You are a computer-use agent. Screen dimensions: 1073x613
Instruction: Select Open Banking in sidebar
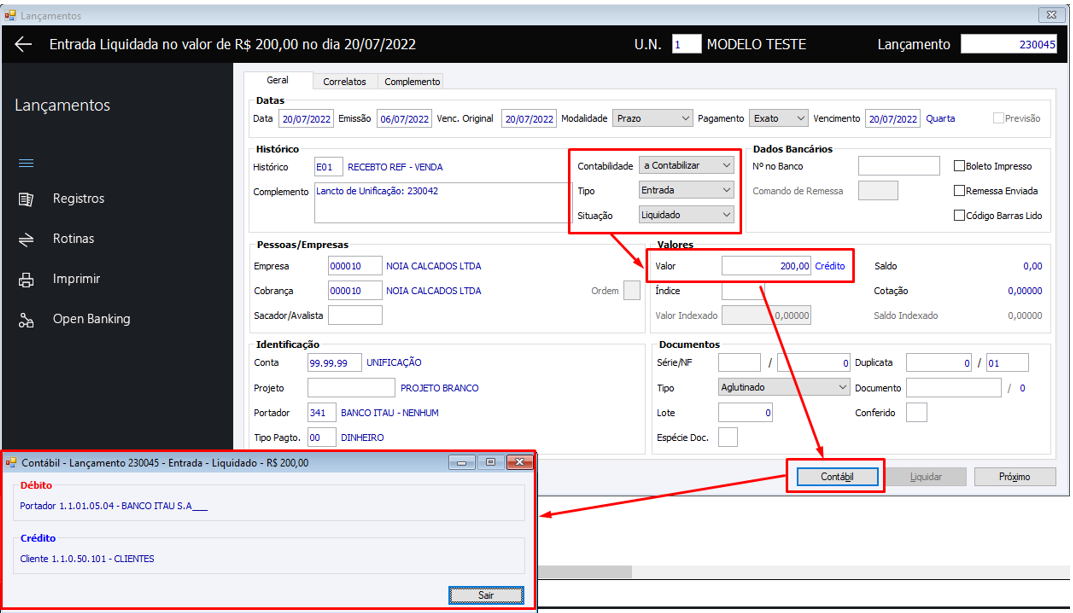[x=91, y=319]
